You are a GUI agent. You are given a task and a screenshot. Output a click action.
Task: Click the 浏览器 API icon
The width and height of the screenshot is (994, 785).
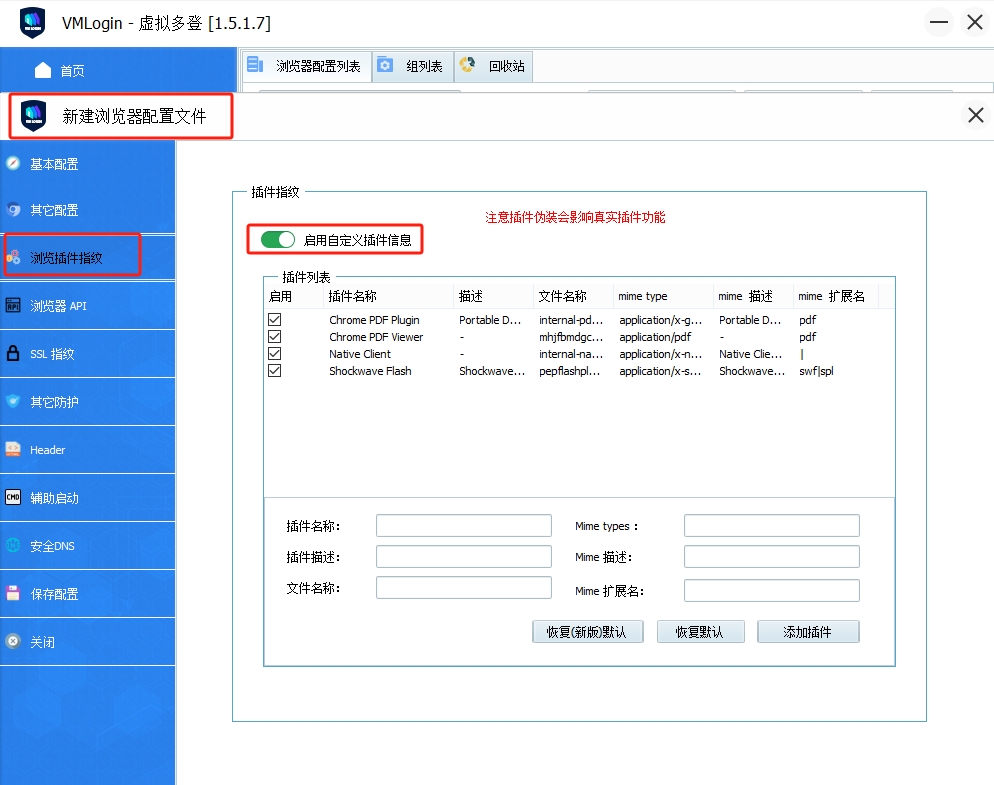point(13,306)
